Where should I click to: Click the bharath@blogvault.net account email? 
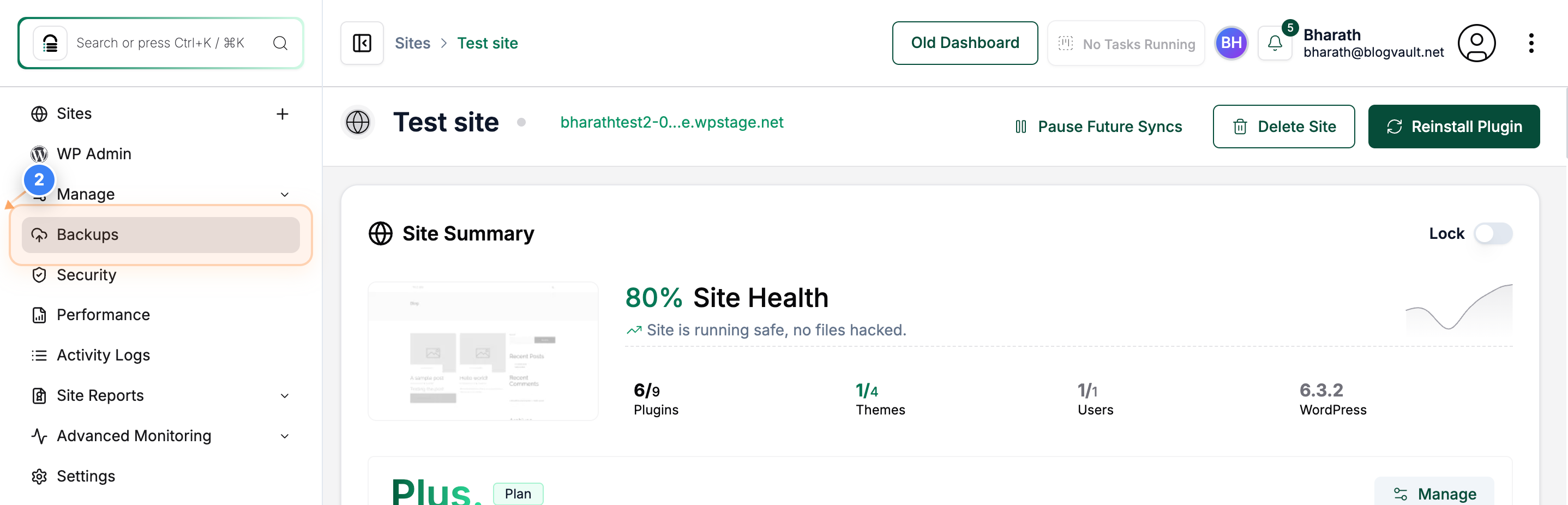(1373, 52)
